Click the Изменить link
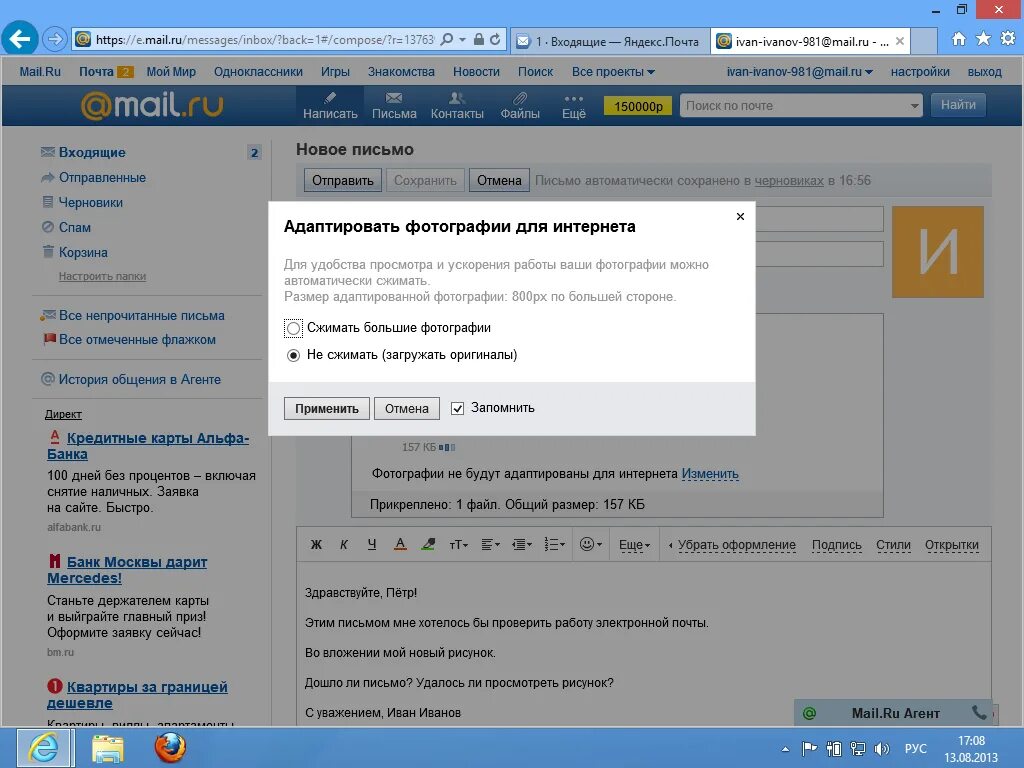 point(710,474)
